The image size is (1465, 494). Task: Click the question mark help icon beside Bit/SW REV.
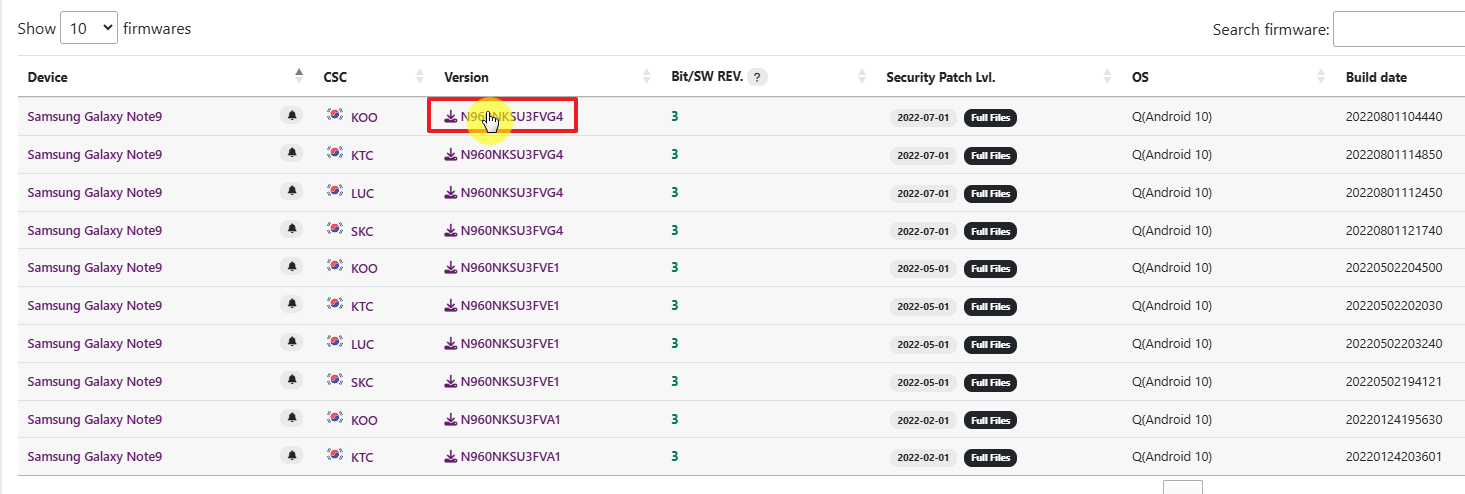757,77
